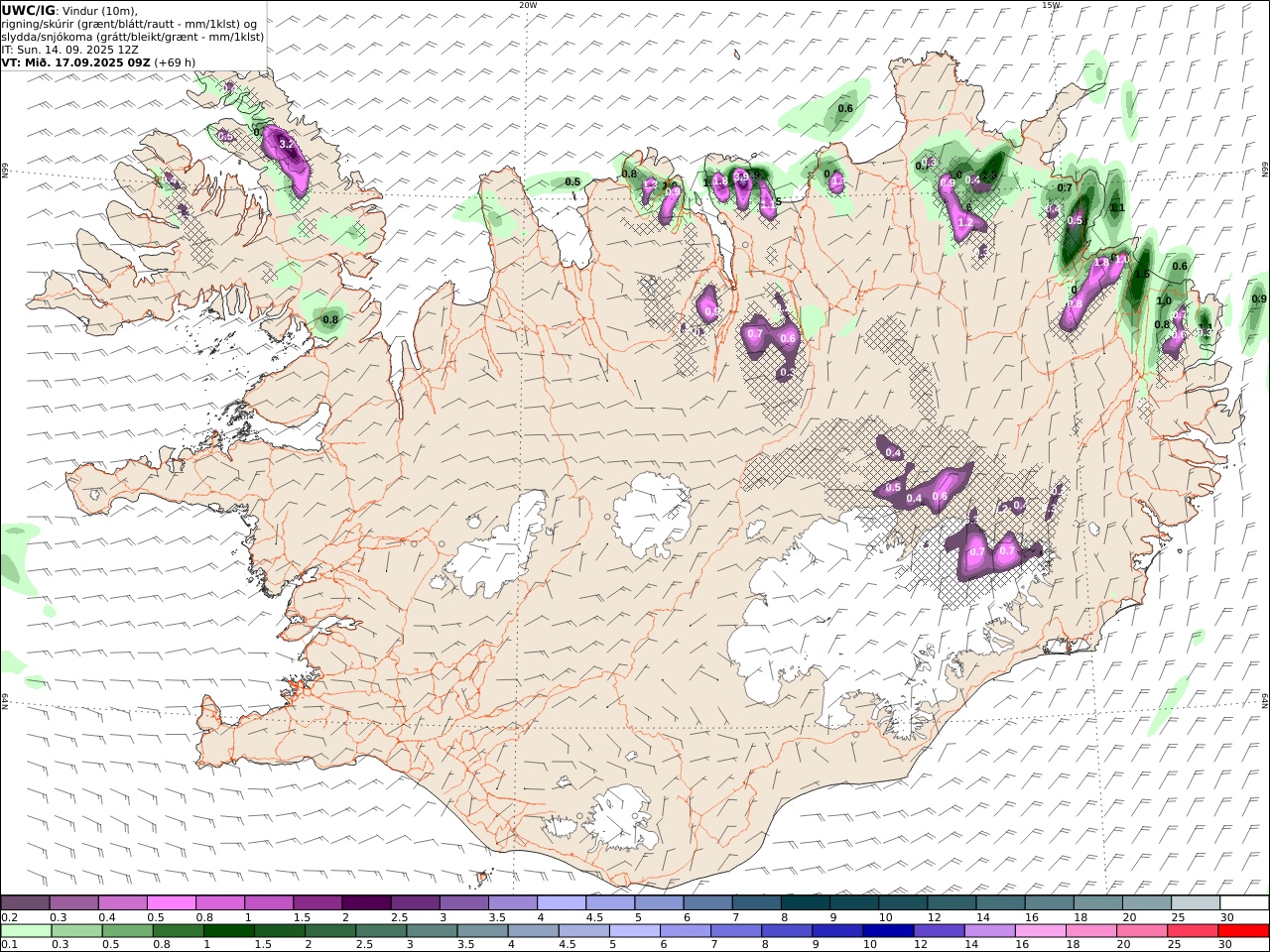Pick the bright red swatch after 30 in lower row

pos(1242,931)
